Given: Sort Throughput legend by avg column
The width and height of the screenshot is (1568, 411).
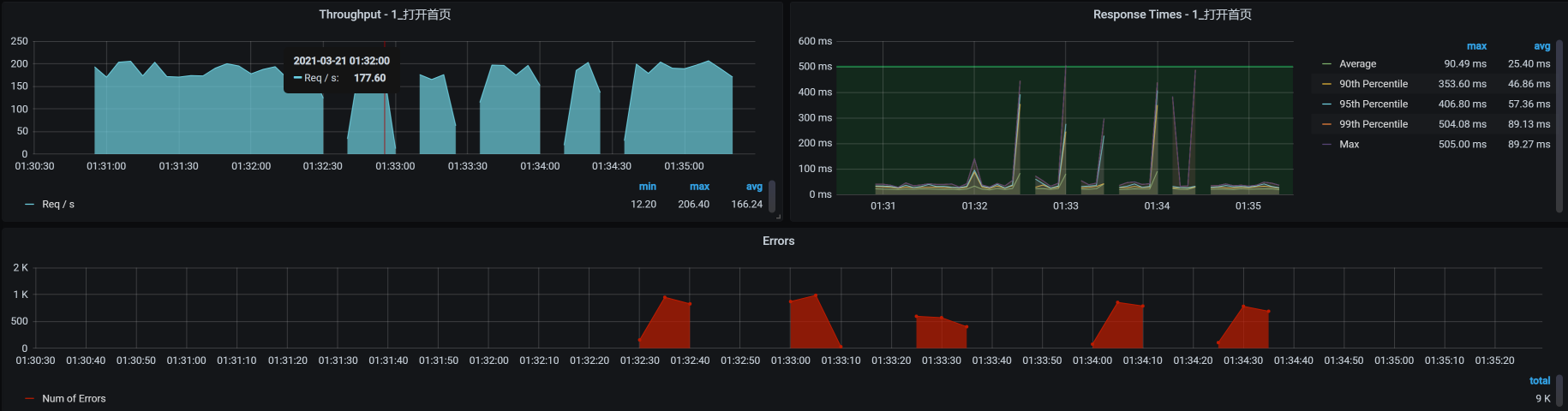Looking at the screenshot, I should pos(753,187).
